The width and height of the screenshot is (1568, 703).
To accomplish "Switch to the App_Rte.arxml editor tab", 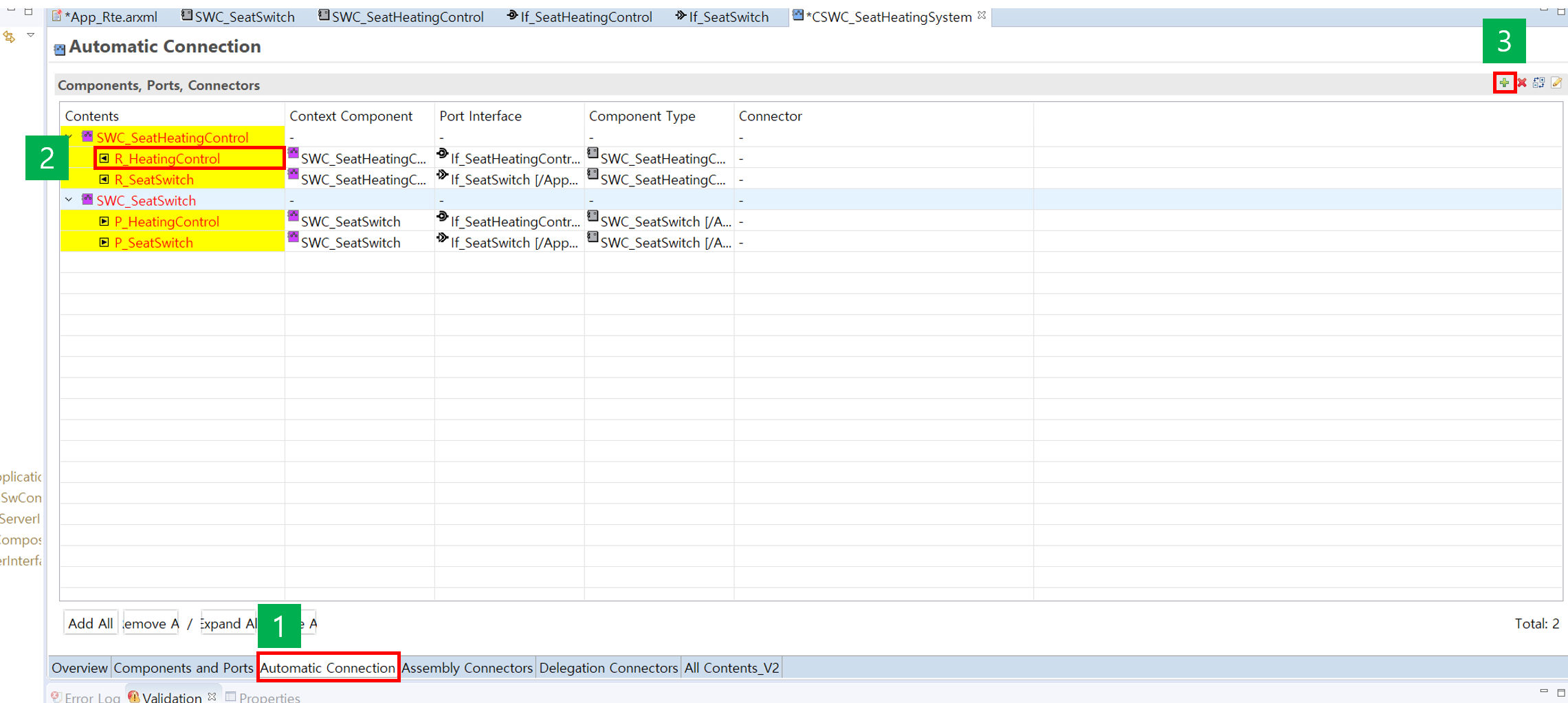I will click(x=110, y=17).
